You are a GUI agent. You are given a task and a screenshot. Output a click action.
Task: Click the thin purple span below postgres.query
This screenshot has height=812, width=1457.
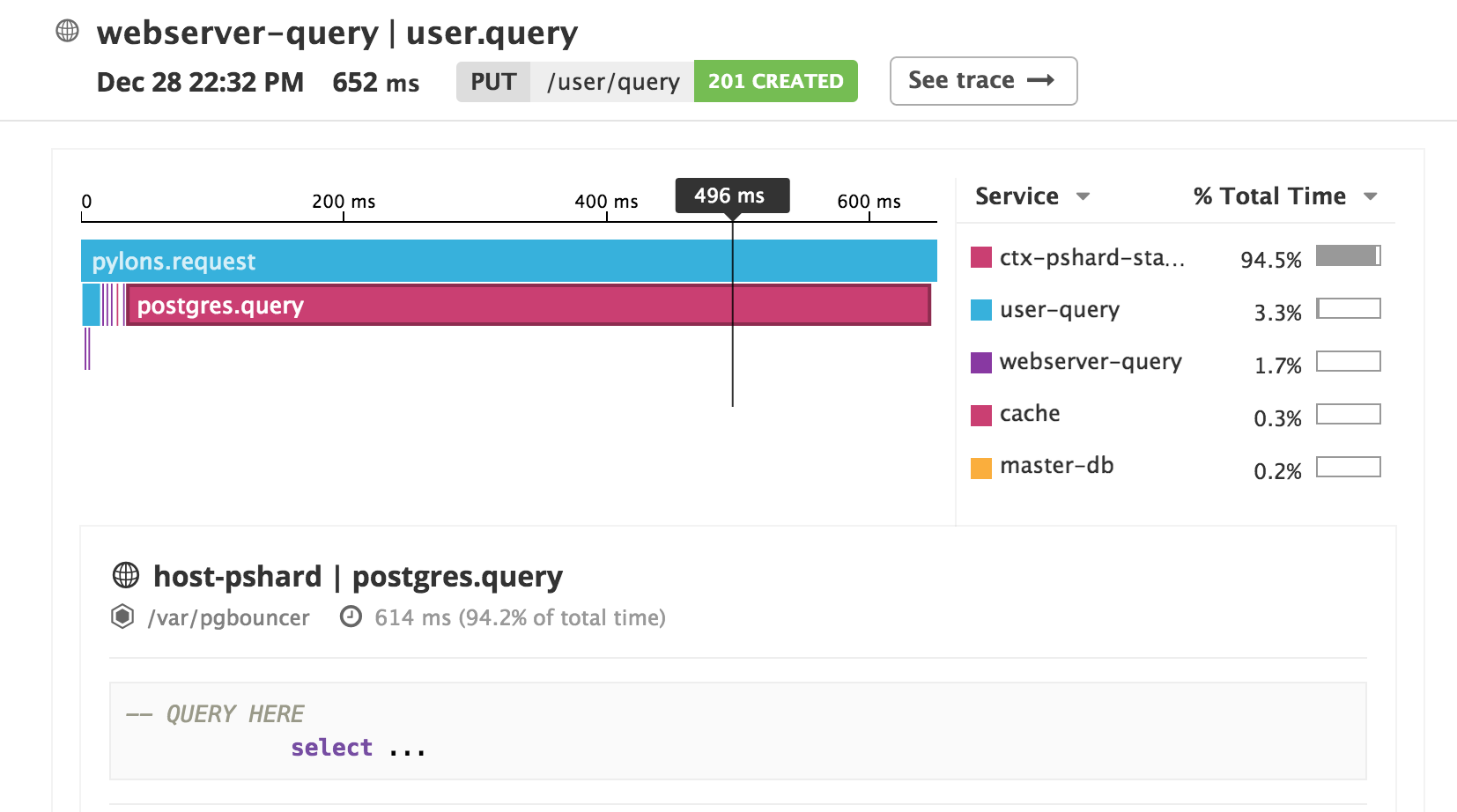[87, 349]
